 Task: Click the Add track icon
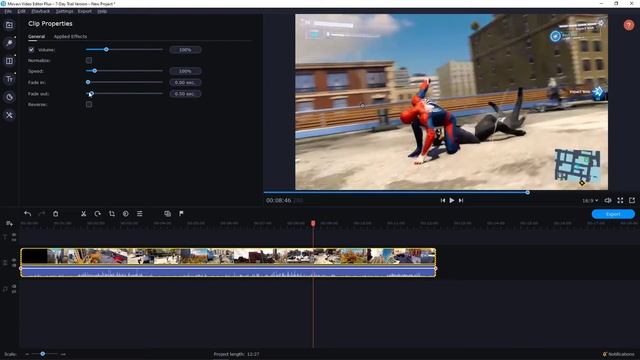coord(9,223)
